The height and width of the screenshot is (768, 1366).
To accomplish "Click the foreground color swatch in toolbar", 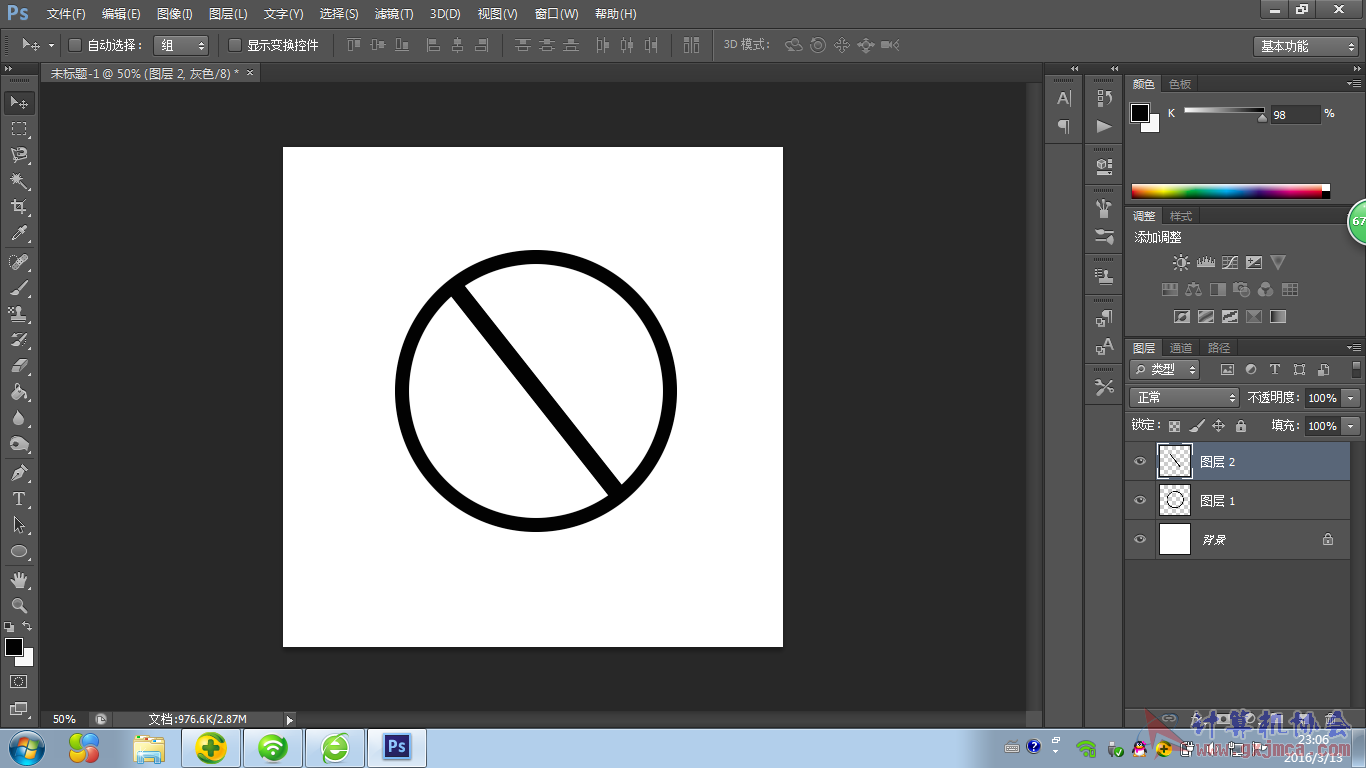I will [x=13, y=647].
